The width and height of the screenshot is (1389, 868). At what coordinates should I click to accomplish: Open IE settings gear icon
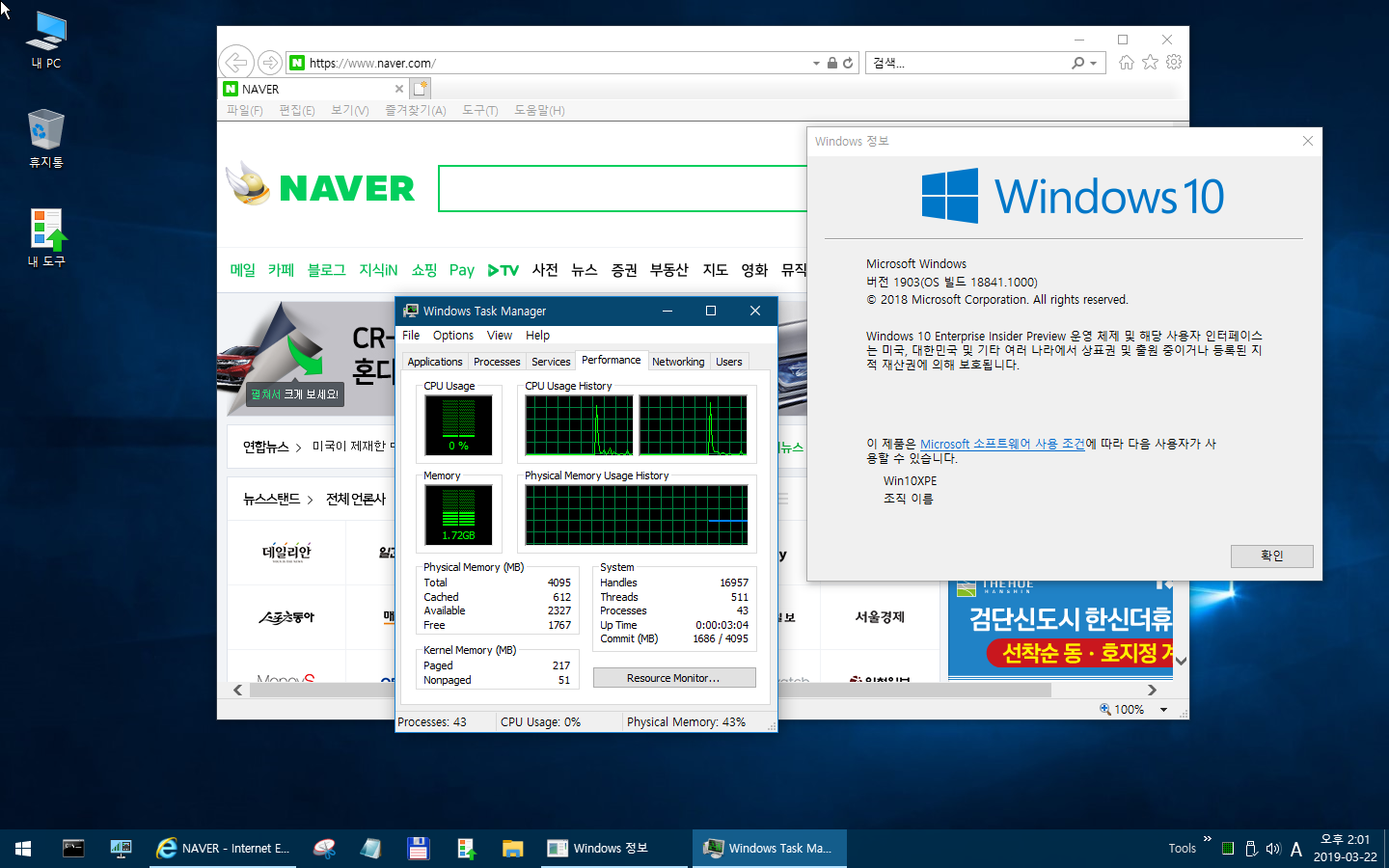tap(1174, 63)
